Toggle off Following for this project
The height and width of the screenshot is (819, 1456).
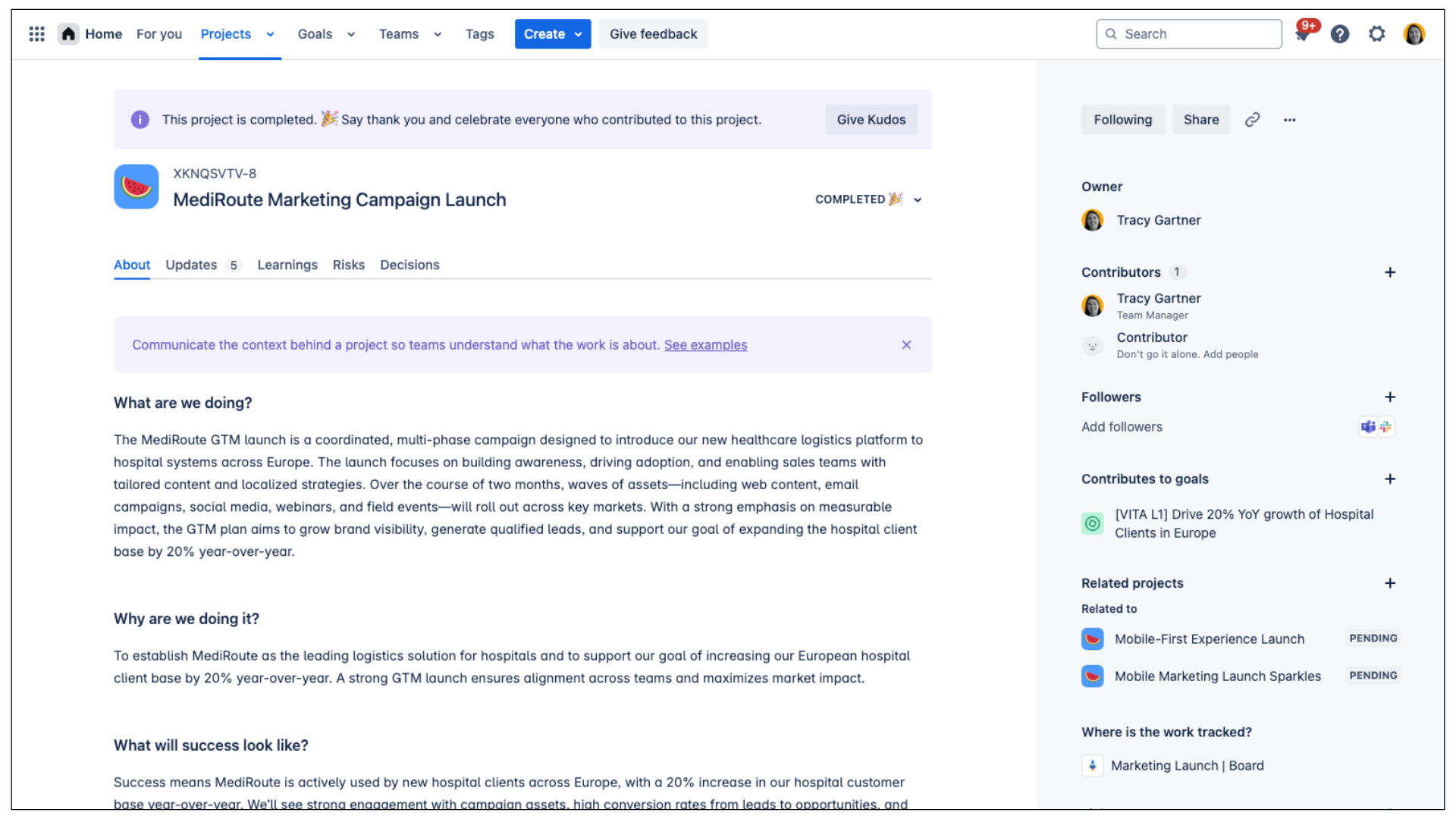1122,119
